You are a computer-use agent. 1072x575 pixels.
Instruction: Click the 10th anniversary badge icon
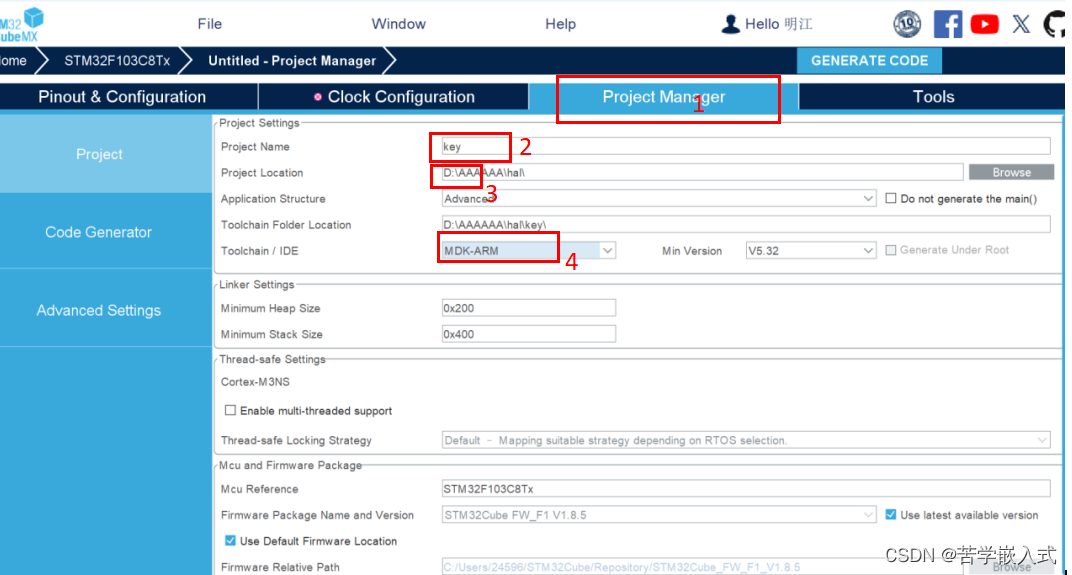coord(907,24)
